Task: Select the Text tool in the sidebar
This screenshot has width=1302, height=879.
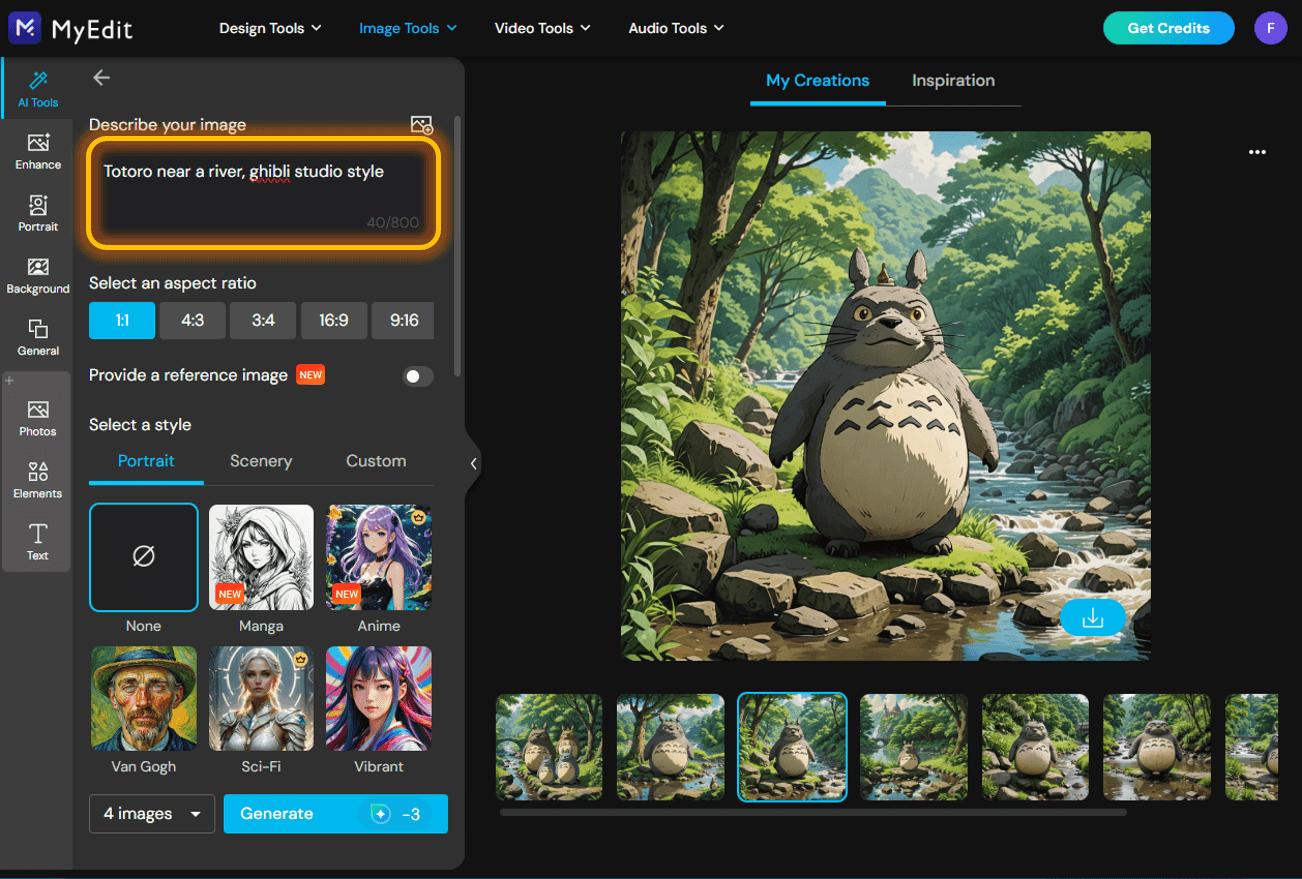Action: (37, 542)
